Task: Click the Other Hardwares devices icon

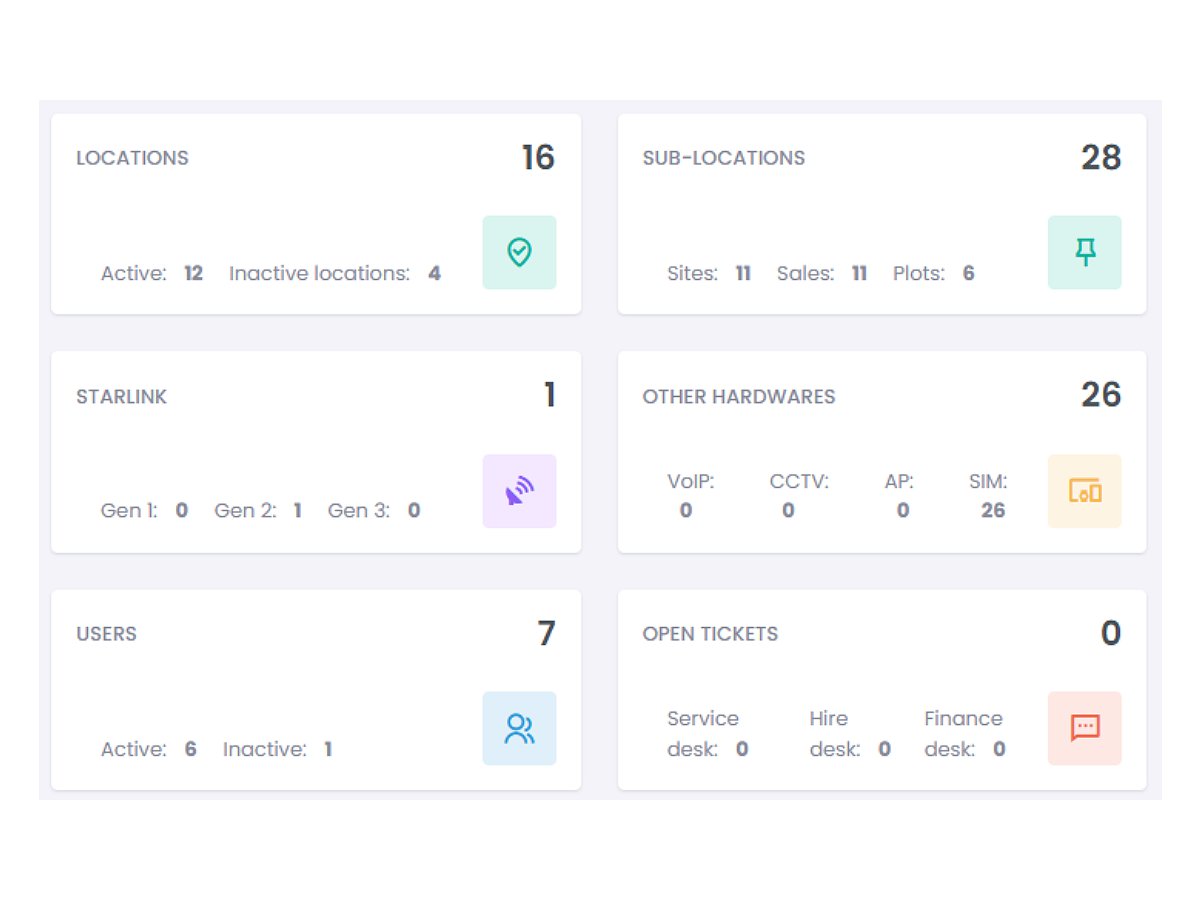Action: [1085, 491]
